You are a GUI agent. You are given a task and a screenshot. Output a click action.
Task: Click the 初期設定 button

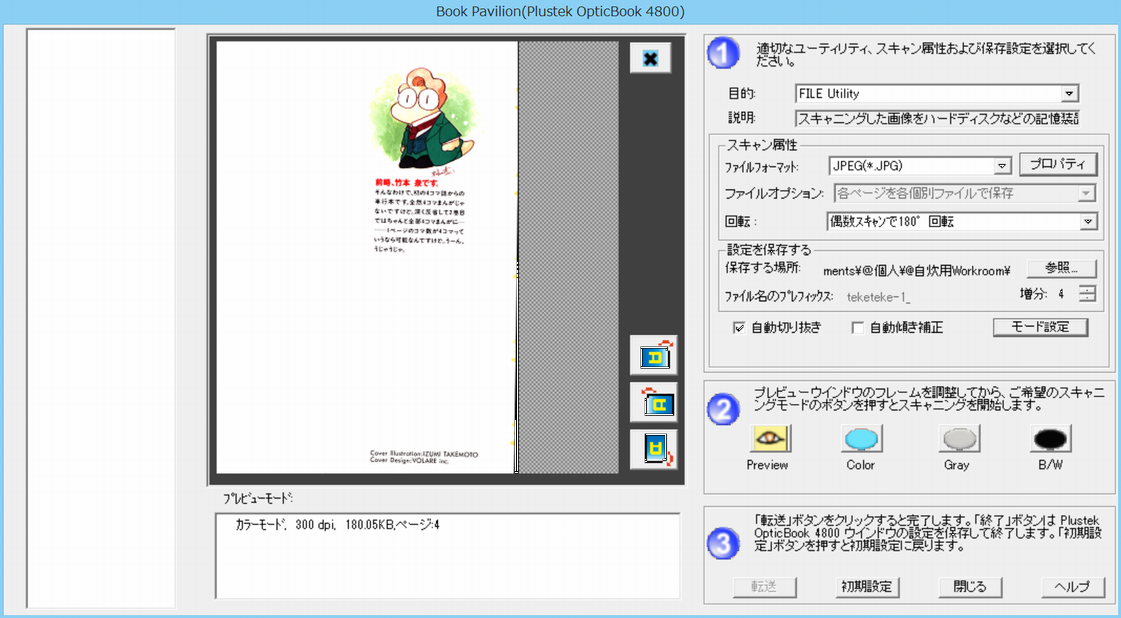click(866, 587)
